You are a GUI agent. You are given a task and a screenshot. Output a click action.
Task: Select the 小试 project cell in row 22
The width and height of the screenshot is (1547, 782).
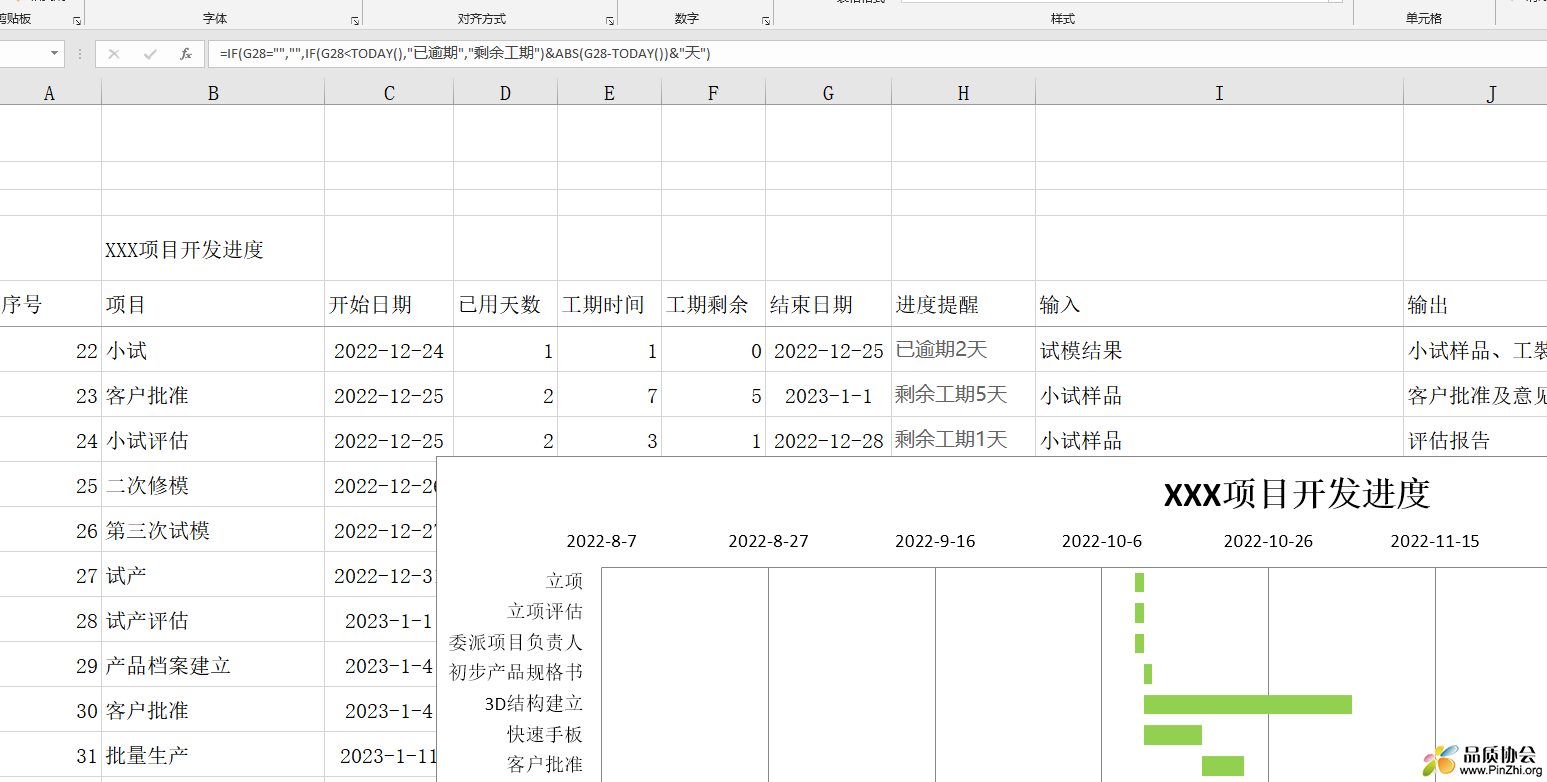tap(213, 350)
